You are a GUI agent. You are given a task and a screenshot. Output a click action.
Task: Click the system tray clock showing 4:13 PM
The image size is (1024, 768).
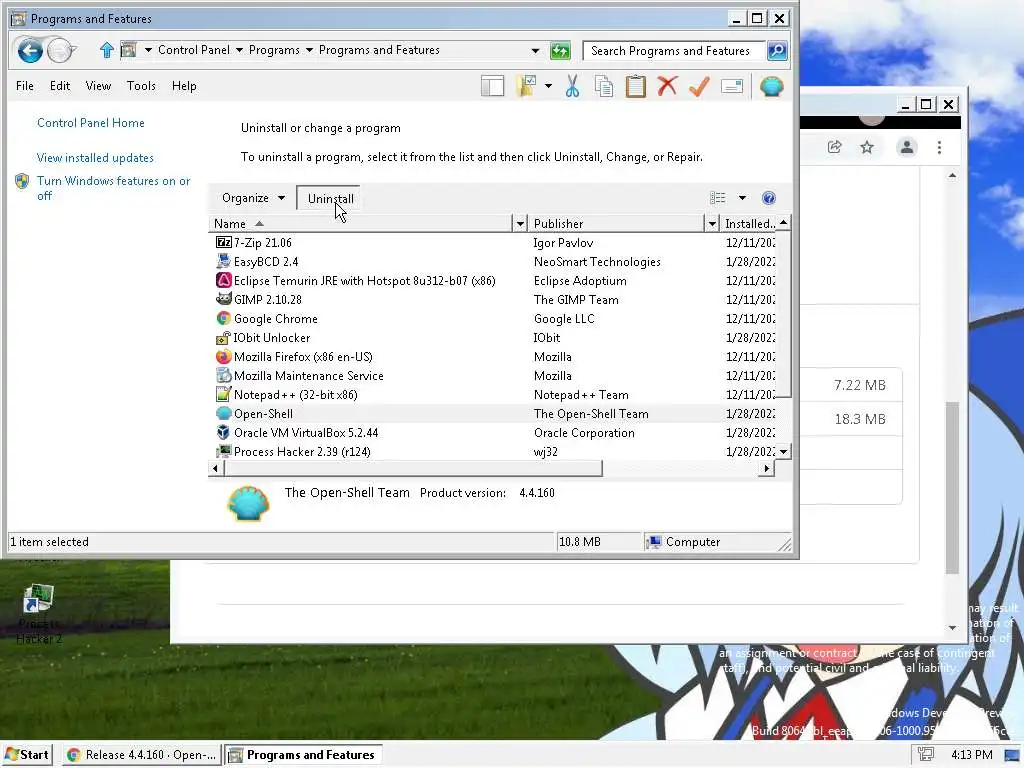972,755
